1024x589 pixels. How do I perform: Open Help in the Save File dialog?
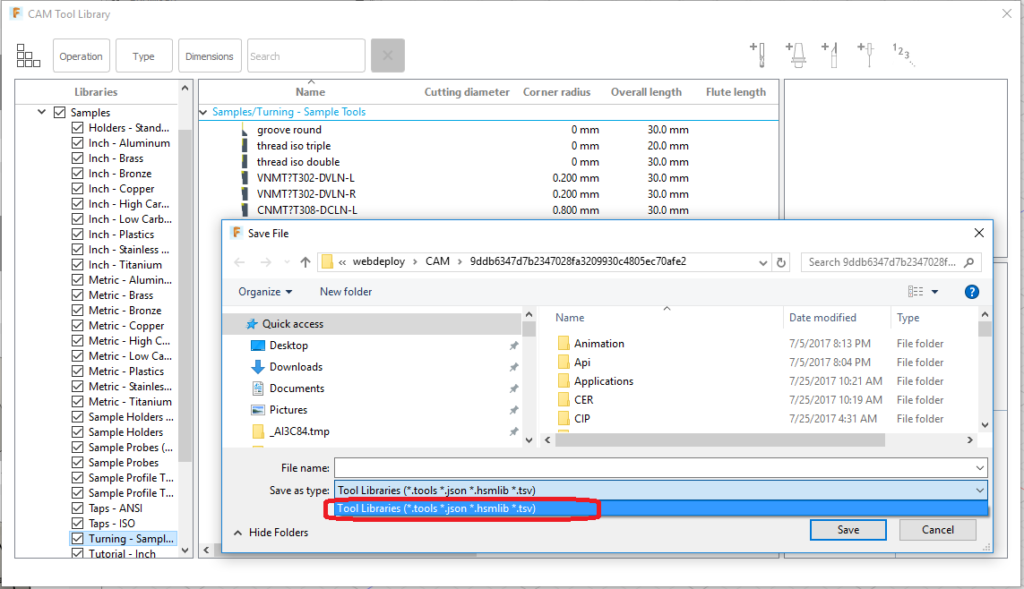[x=972, y=292]
